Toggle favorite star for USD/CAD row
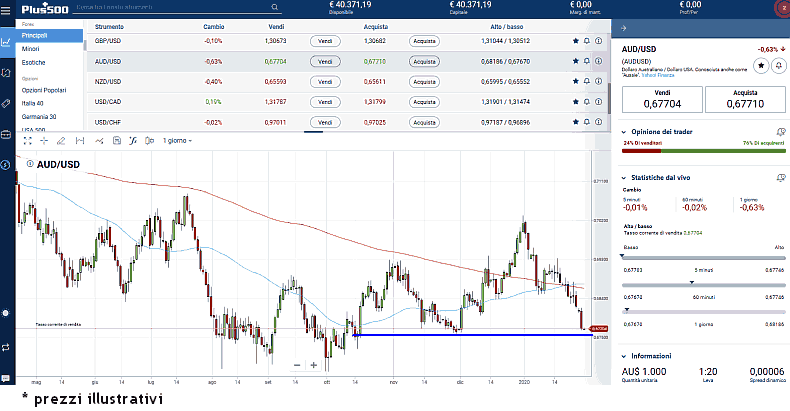 [575, 102]
